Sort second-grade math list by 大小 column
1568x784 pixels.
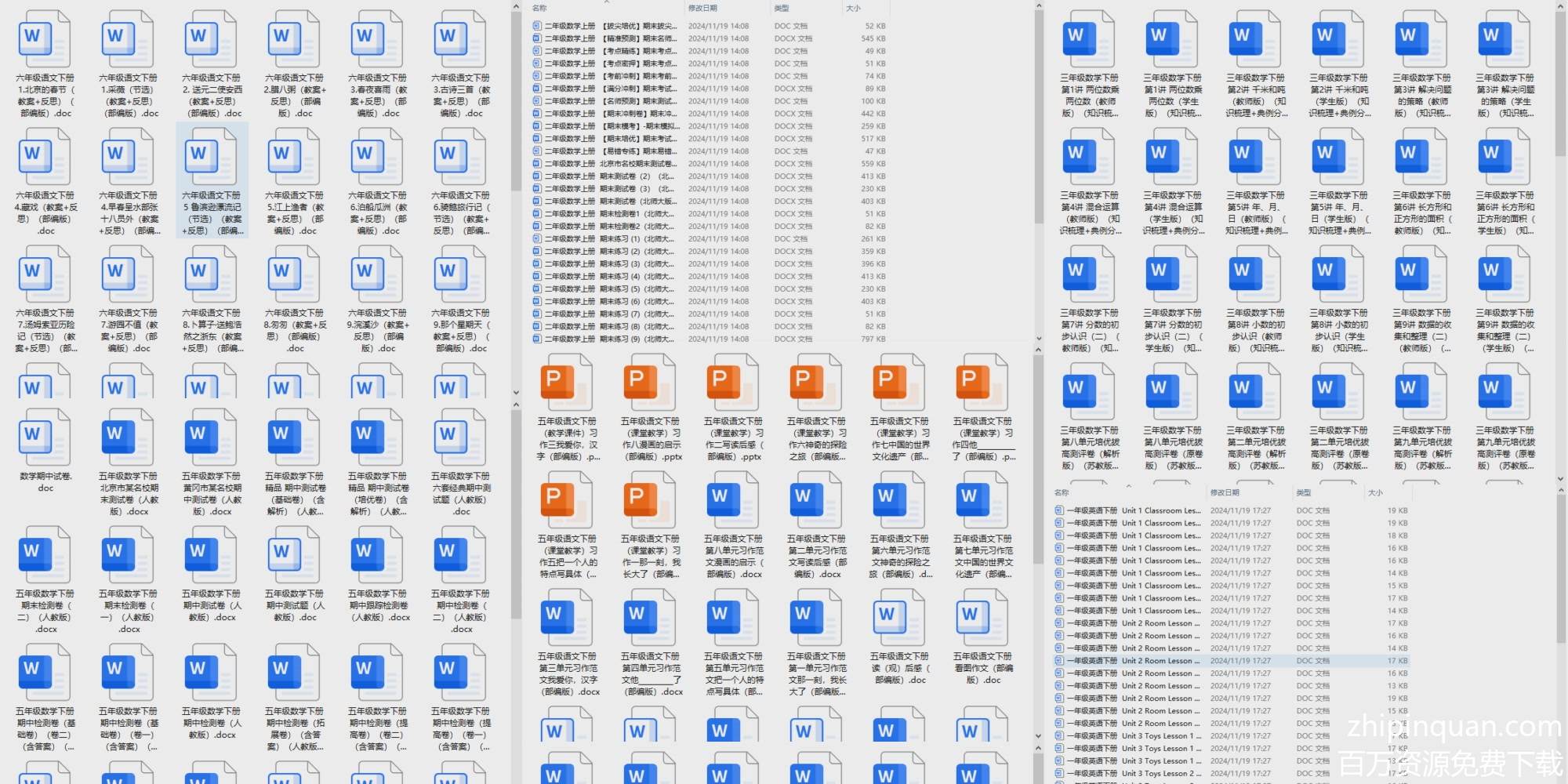tap(853, 8)
